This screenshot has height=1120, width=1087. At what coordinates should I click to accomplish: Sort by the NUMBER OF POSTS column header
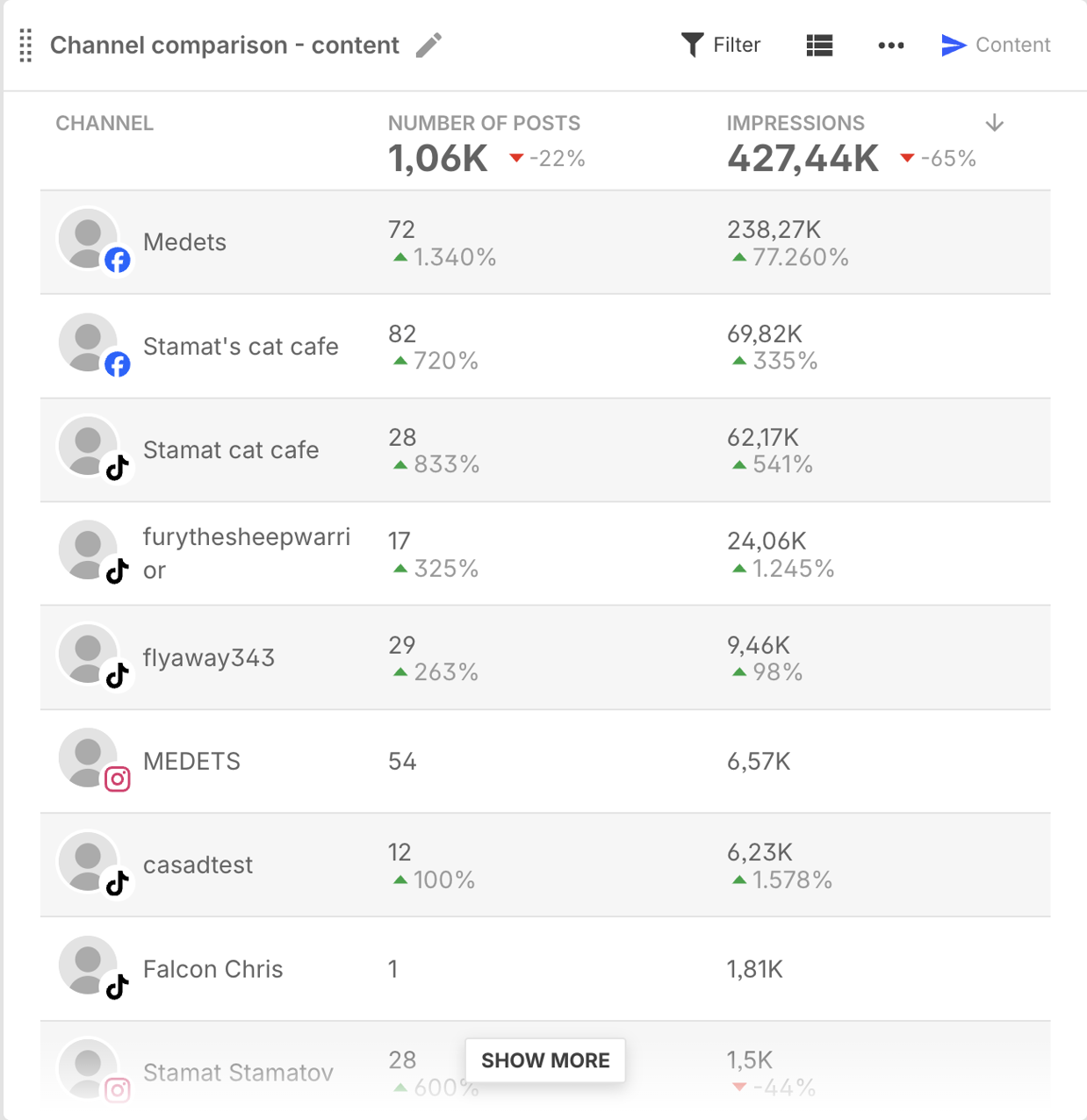click(484, 123)
